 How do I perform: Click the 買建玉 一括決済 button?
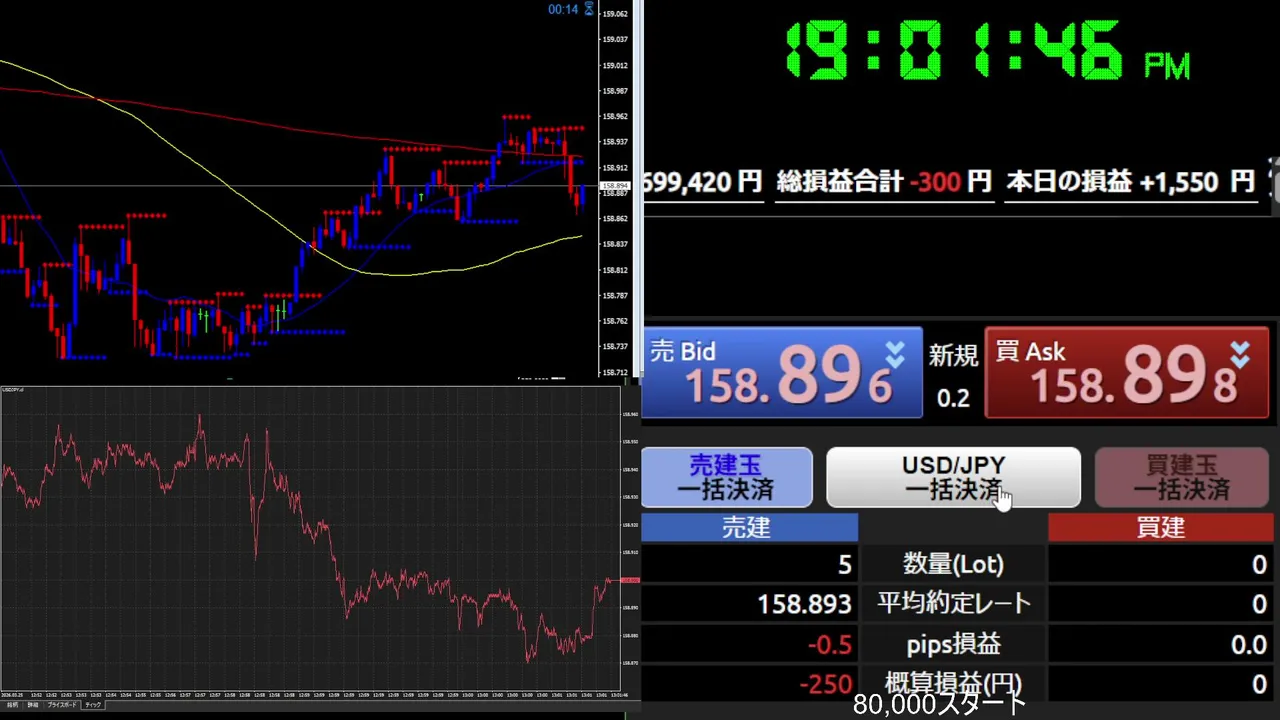[x=1182, y=478]
